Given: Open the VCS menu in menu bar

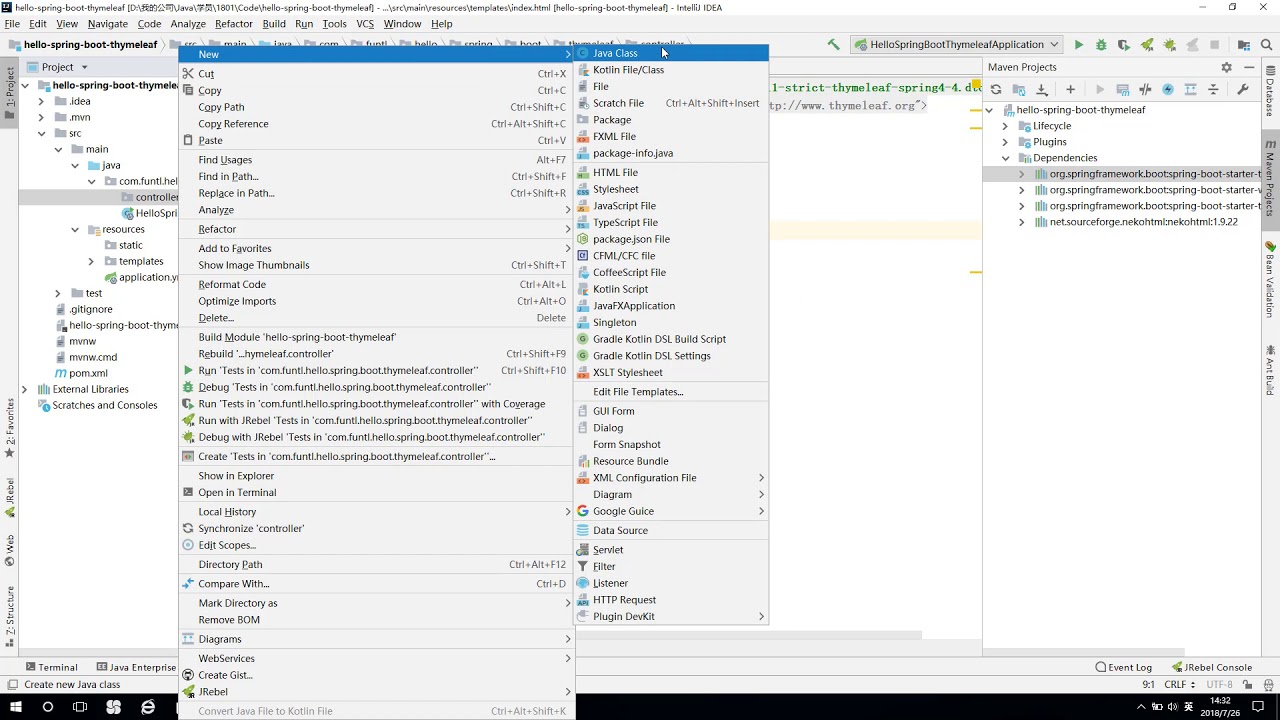Looking at the screenshot, I should pos(365,23).
